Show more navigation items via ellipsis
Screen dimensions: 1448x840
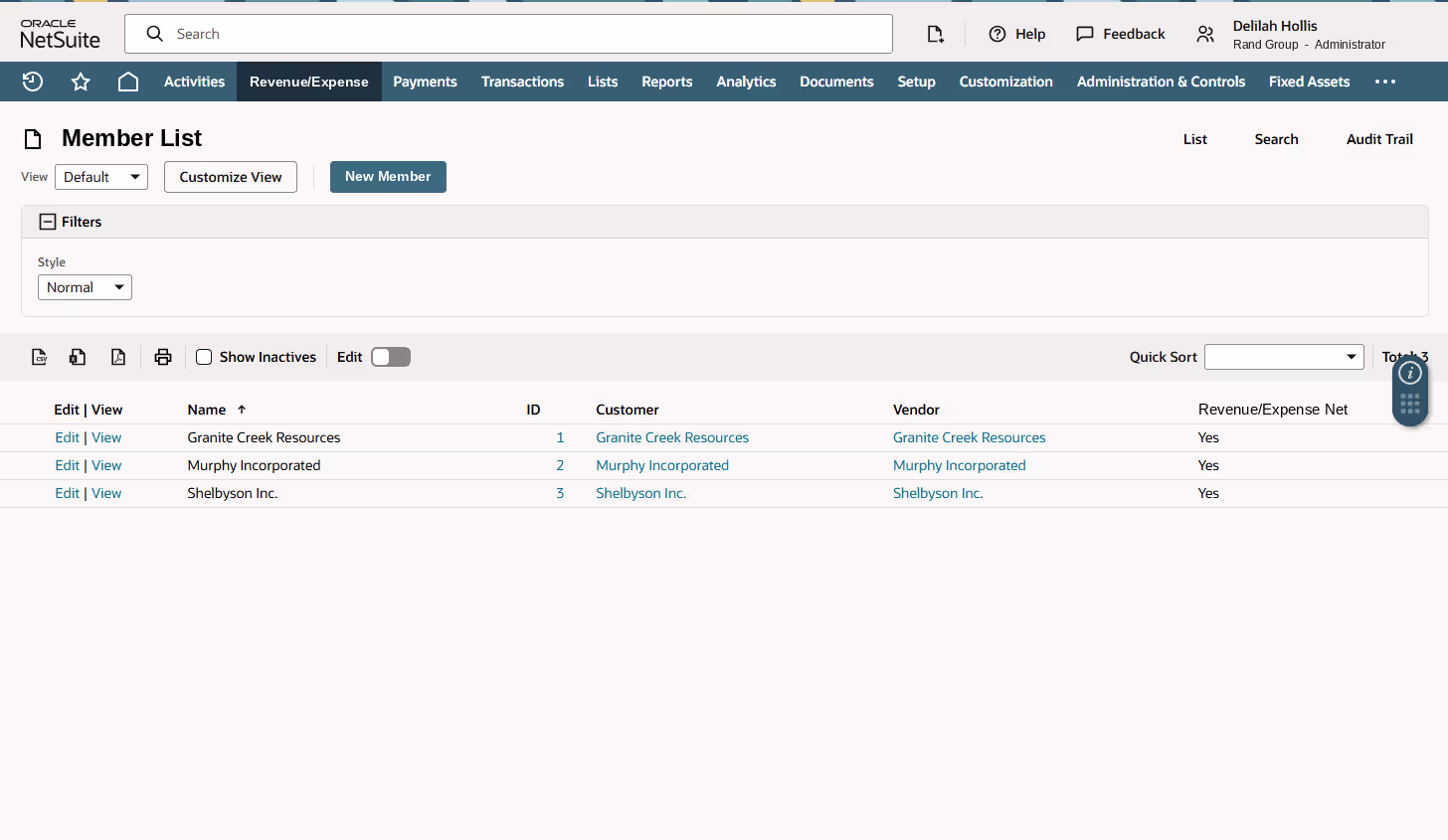1385,82
